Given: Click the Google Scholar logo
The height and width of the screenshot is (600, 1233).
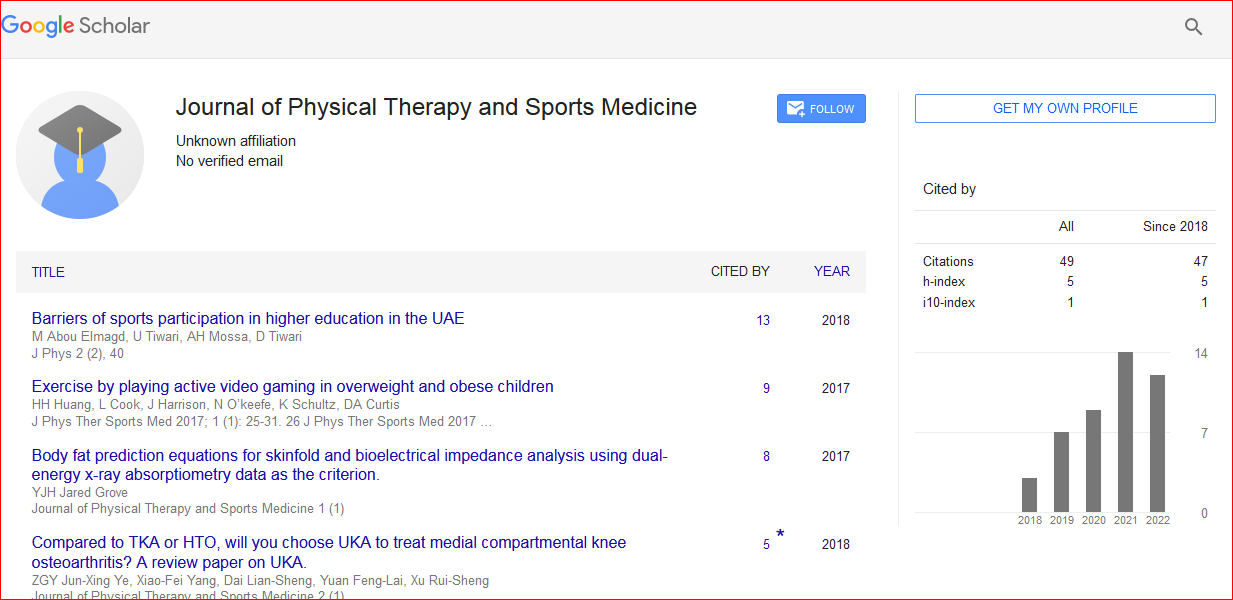Looking at the screenshot, I should pos(76,26).
